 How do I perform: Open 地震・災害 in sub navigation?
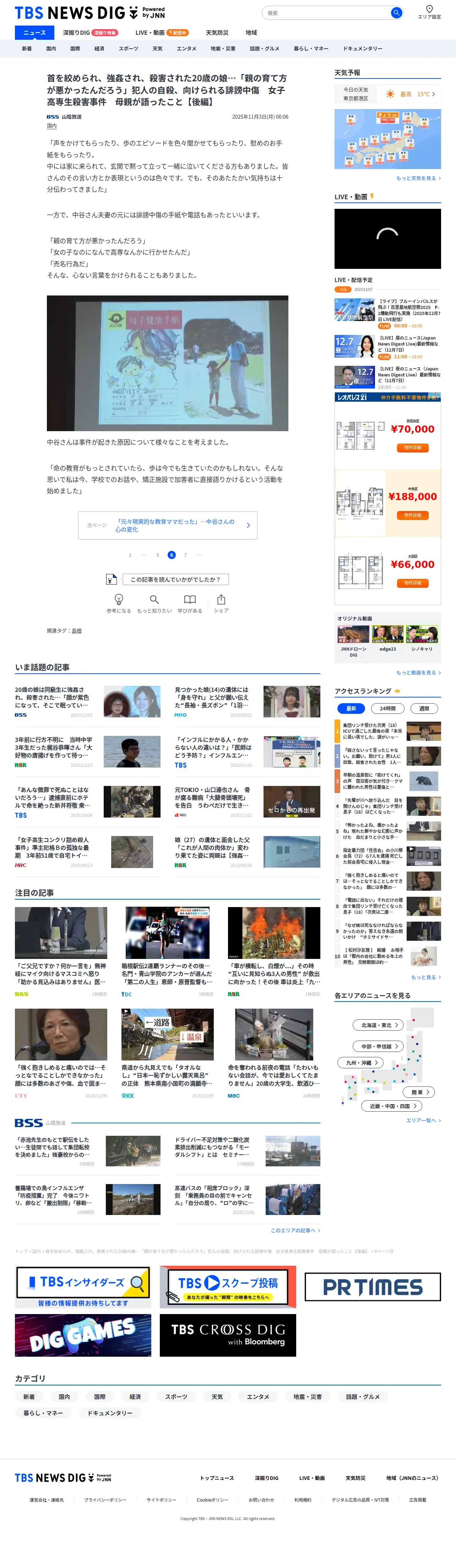(x=223, y=49)
